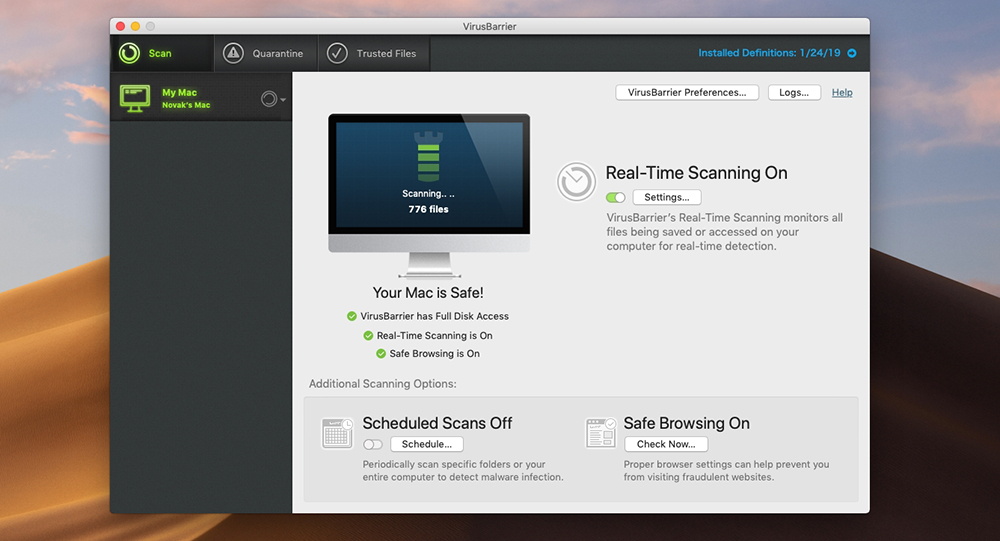The height and width of the screenshot is (541, 1000).
Task: Click the Scheduled Scans calendar icon
Action: click(x=337, y=433)
